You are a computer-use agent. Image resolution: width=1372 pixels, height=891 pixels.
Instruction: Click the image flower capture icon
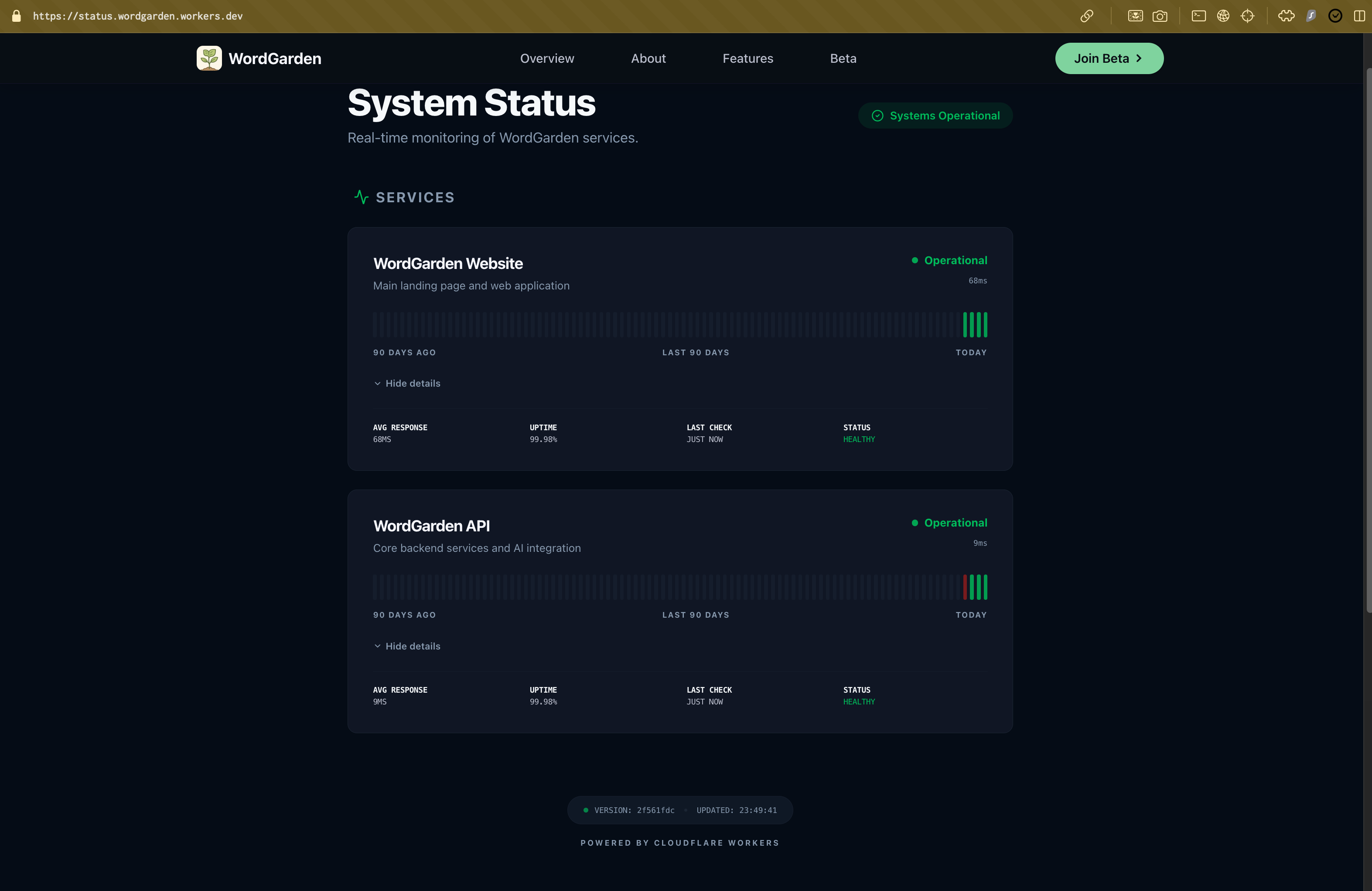1135,16
